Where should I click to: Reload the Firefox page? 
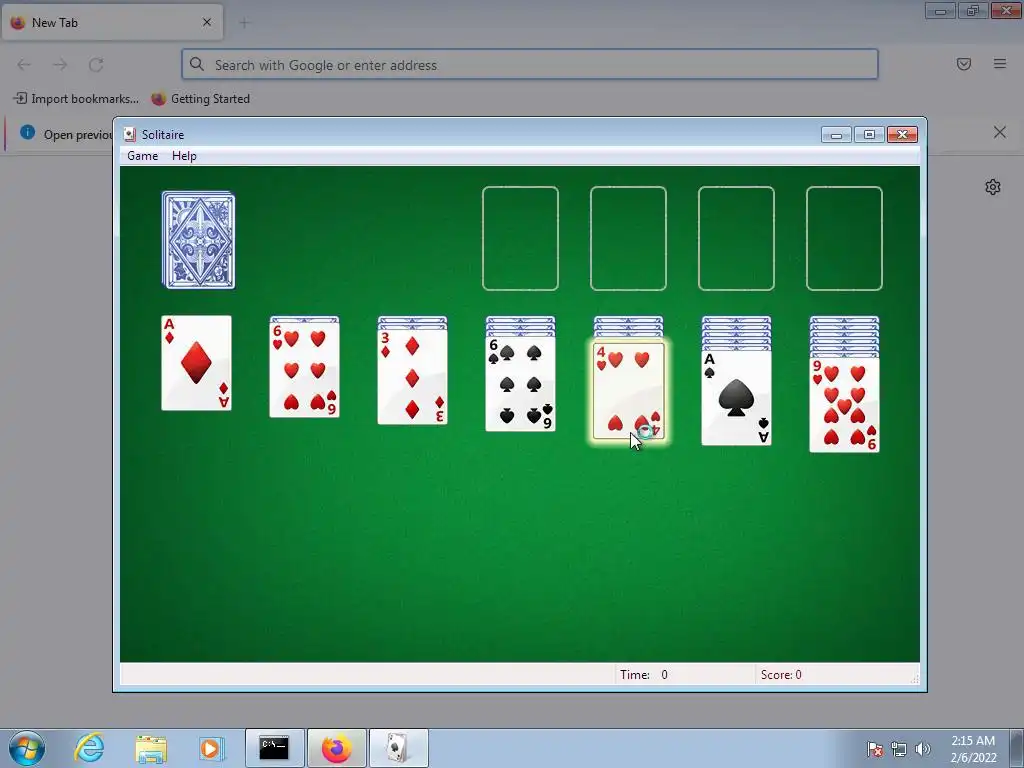pyautogui.click(x=96, y=65)
